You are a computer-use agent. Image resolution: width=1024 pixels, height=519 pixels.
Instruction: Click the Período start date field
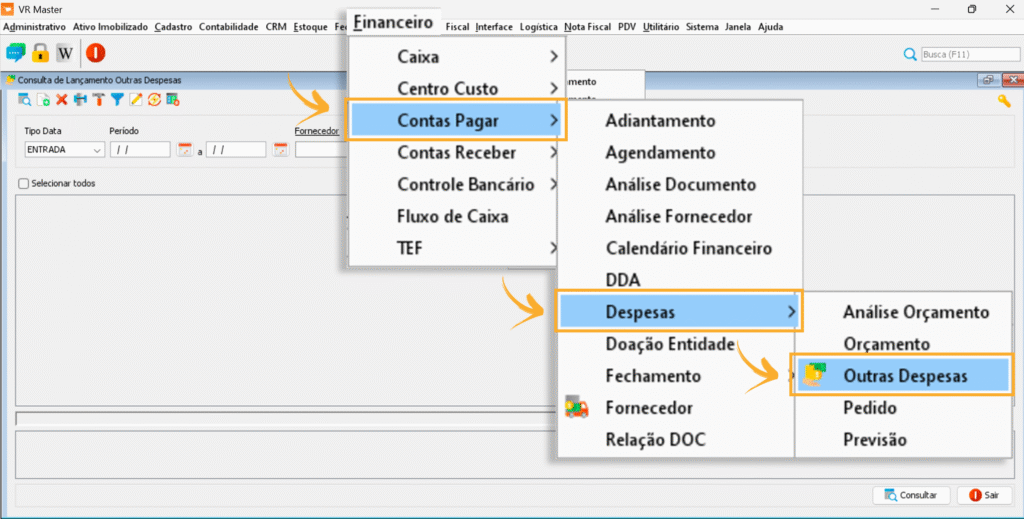(140, 149)
